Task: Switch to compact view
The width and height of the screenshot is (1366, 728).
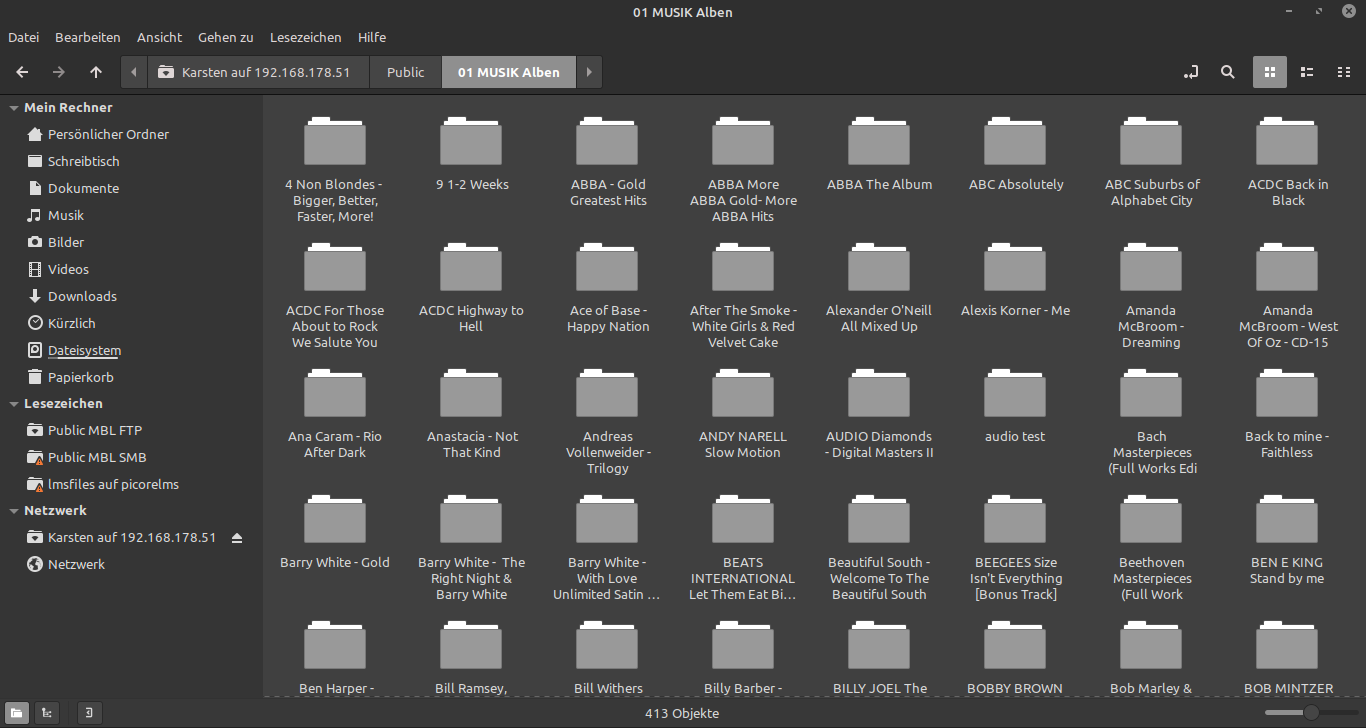Action: [1344, 72]
